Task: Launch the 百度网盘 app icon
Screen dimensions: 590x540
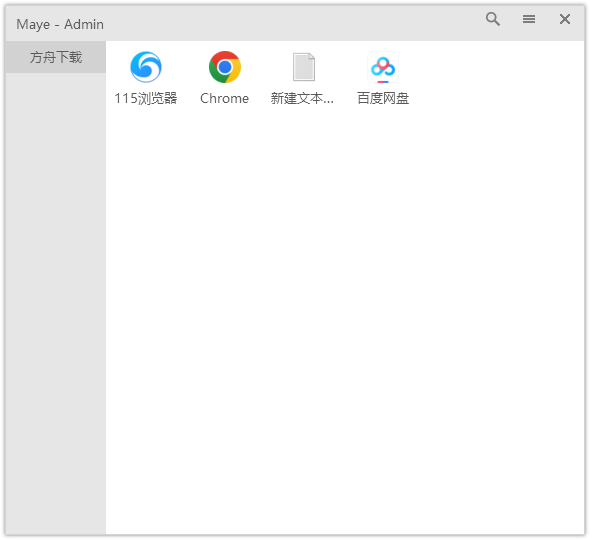Action: point(383,67)
